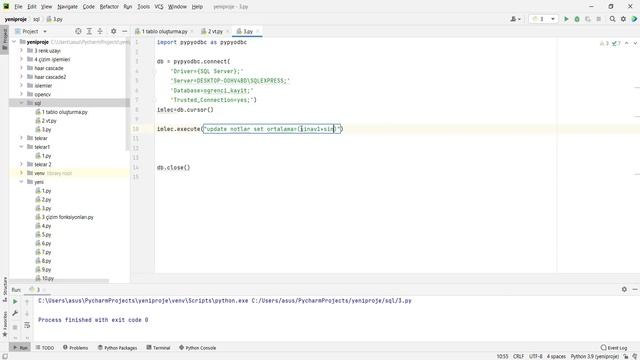Collapse all items in Project panel
Image resolution: width=640 pixels, height=360 pixels.
100,31
